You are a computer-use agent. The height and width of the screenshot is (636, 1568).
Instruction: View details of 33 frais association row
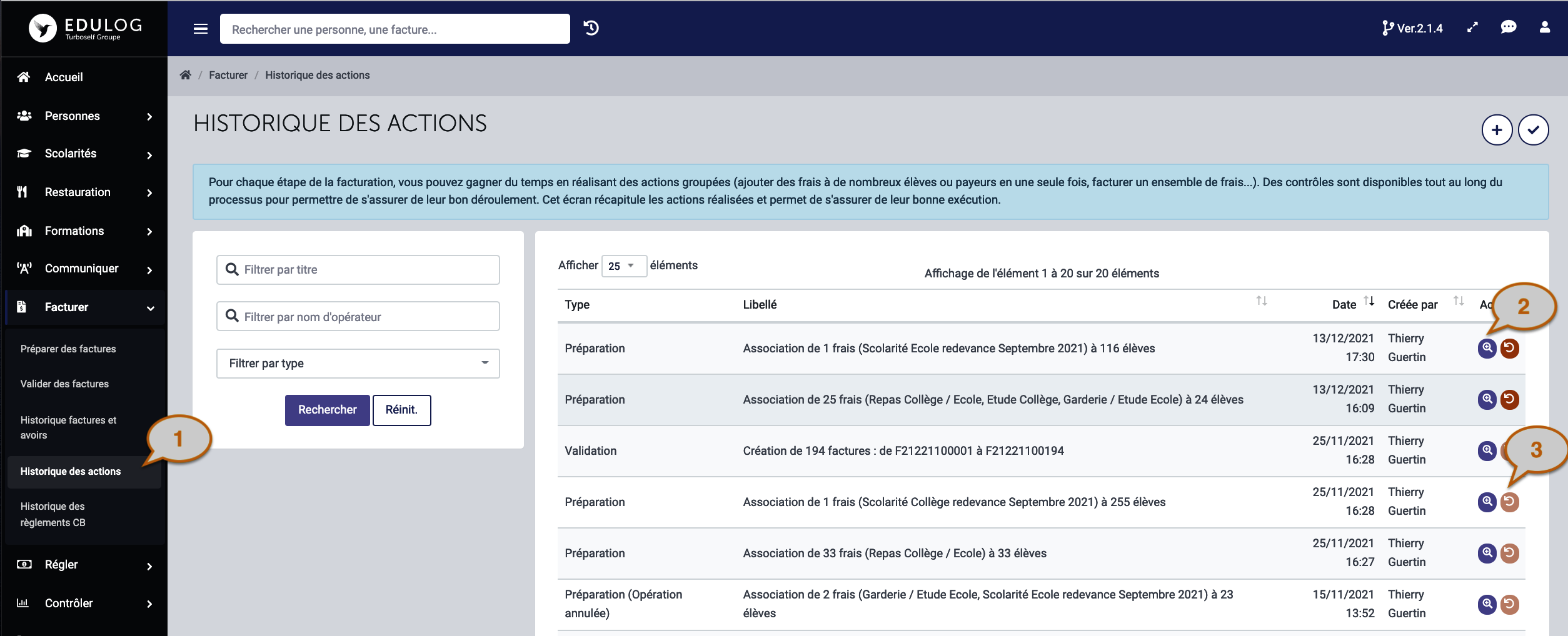1487,553
